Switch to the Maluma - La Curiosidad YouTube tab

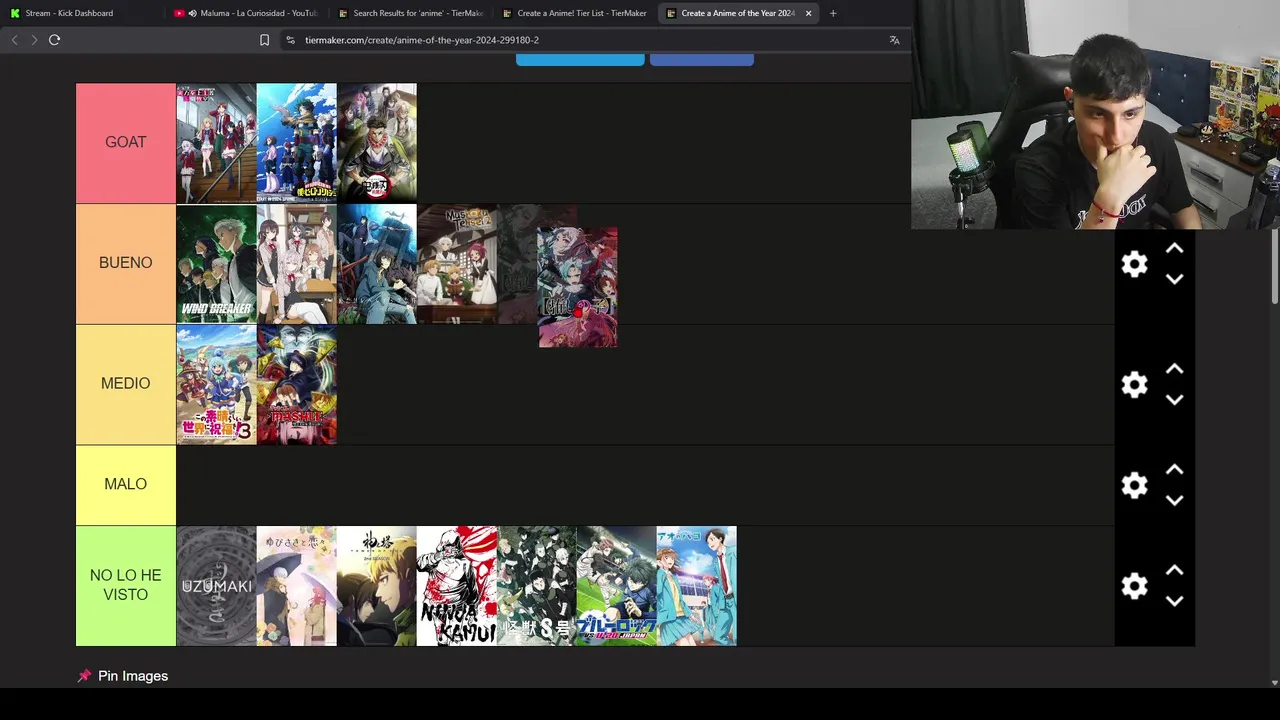[245, 13]
